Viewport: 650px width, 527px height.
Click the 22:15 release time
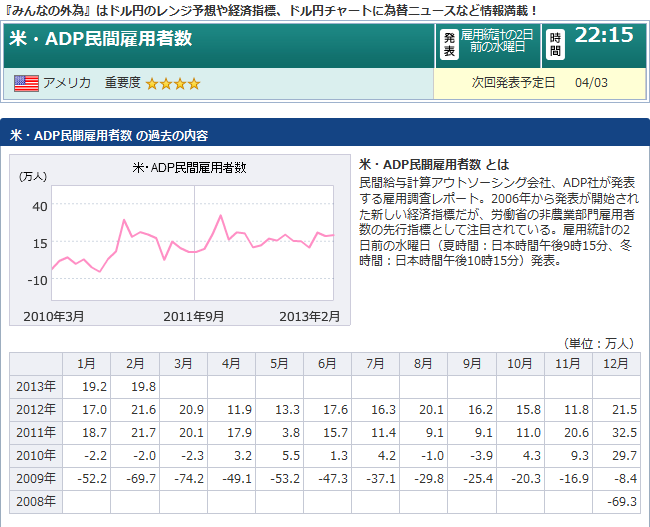coord(604,37)
